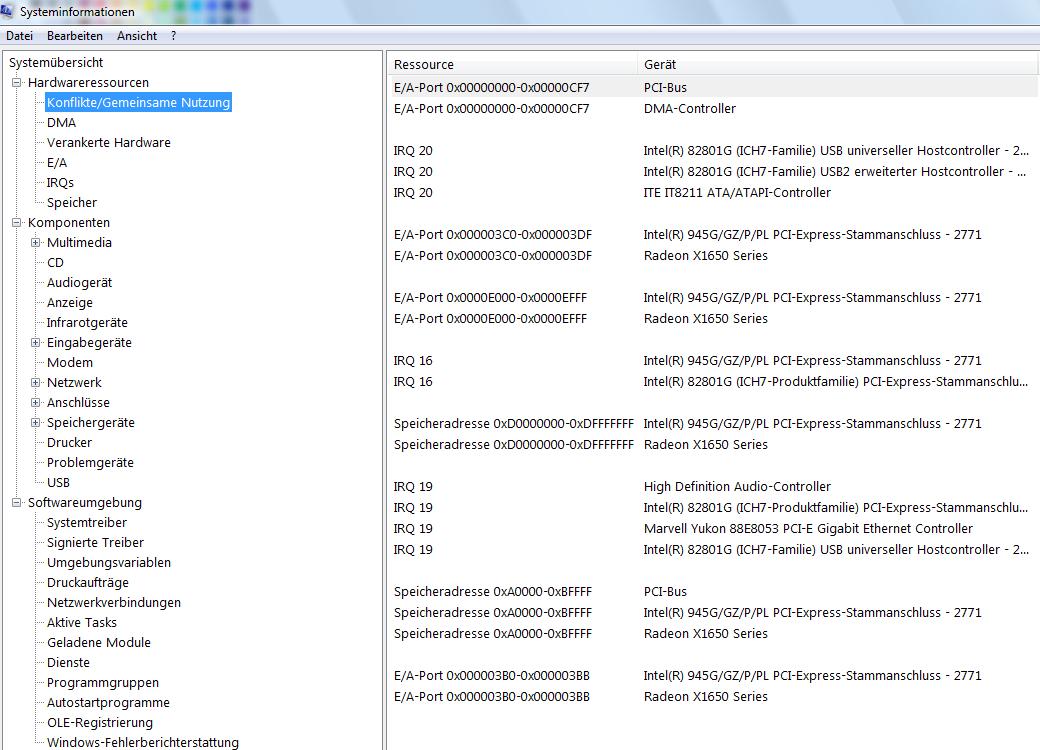
Task: Select Konflikte/Gemeinsame Nutzung in the tree
Action: 138,102
